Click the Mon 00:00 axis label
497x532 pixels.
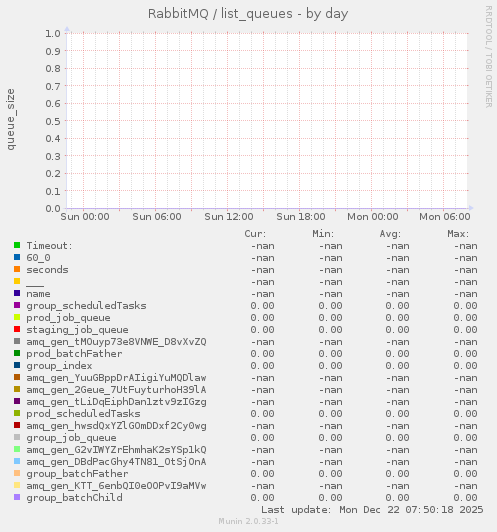[x=373, y=217]
